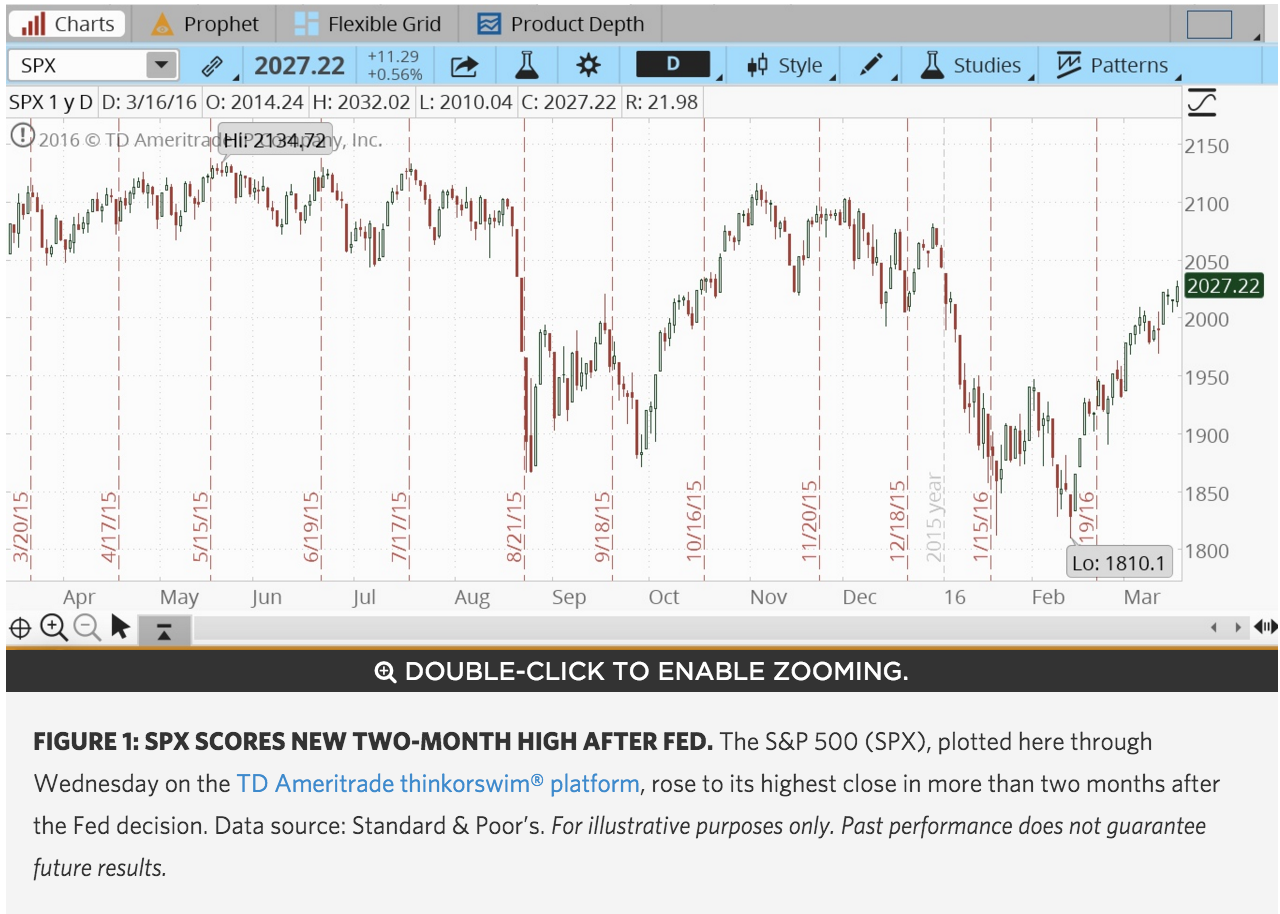The width and height of the screenshot is (1280, 914).
Task: Click the 8/21/15 expiration date marker
Action: point(516,526)
